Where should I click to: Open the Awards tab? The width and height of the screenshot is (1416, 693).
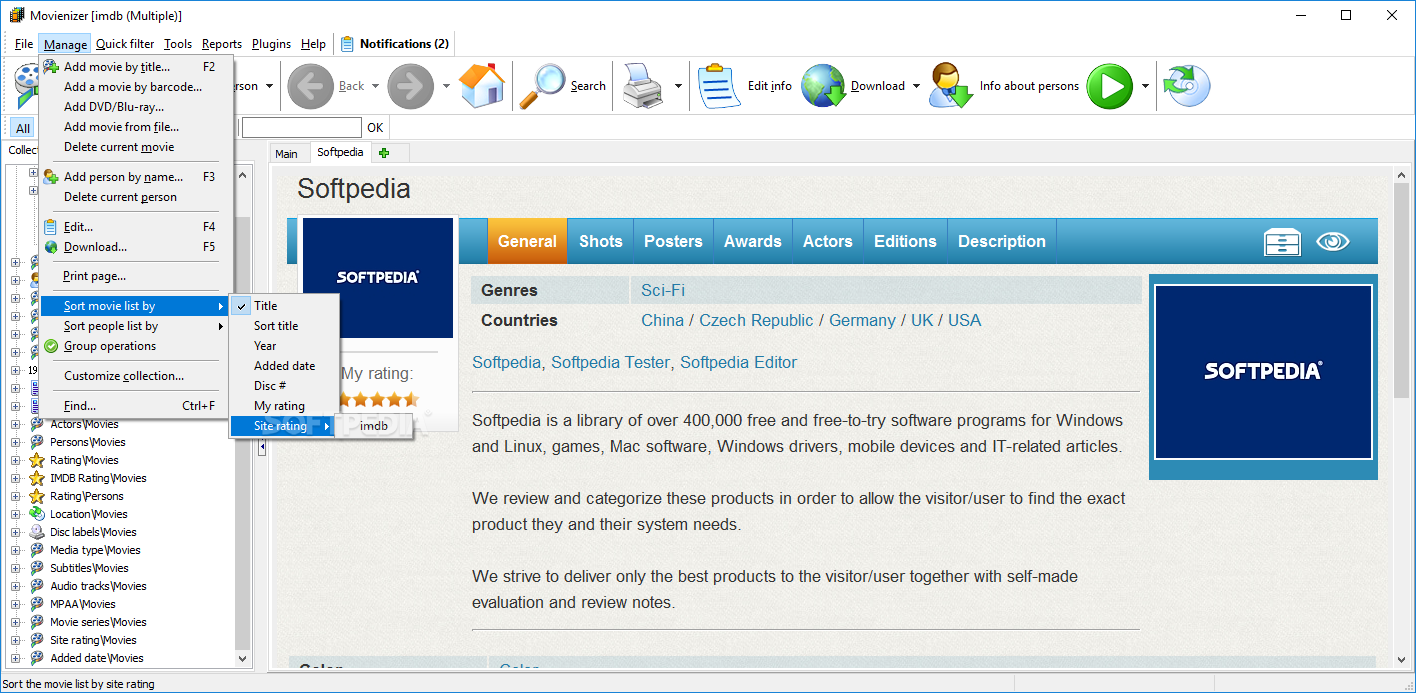[x=753, y=241]
